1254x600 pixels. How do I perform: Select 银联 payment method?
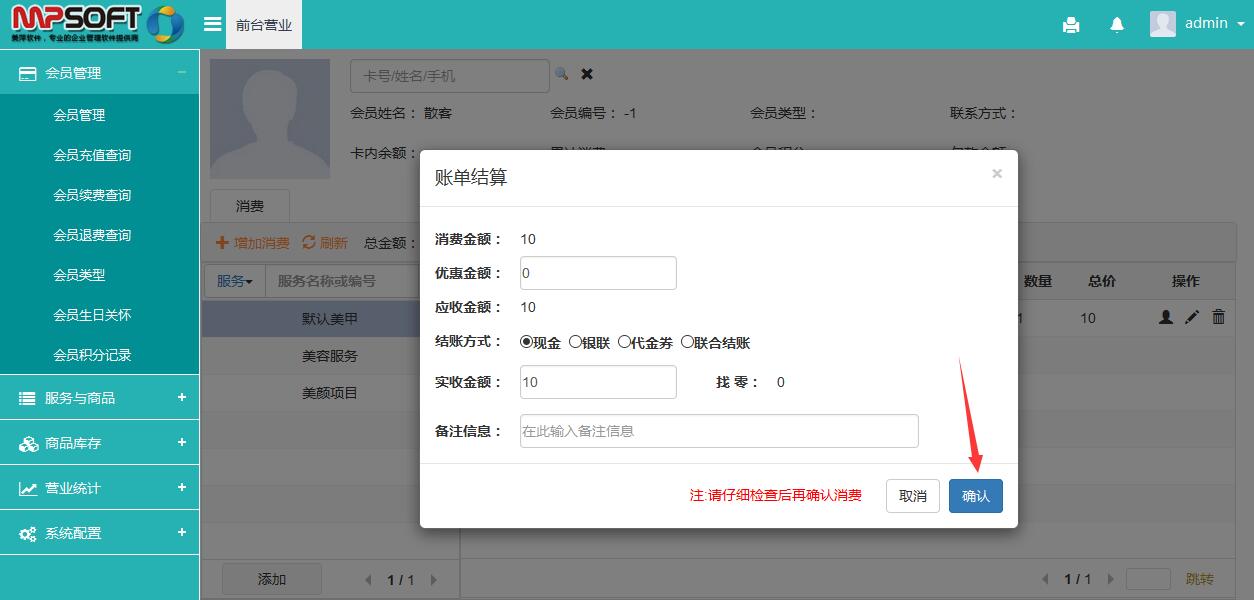pos(575,342)
